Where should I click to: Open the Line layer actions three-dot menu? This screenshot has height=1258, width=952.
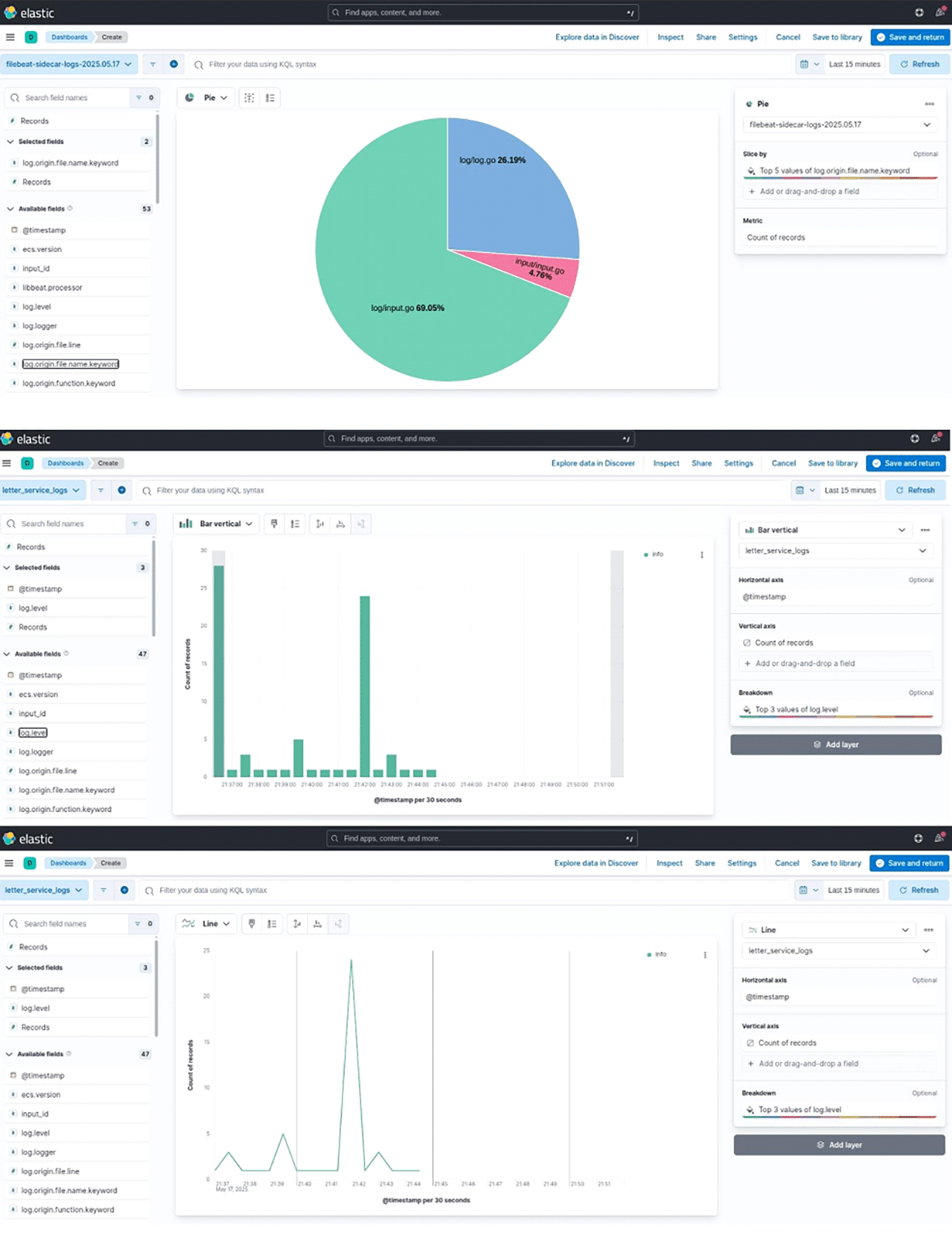[x=928, y=930]
